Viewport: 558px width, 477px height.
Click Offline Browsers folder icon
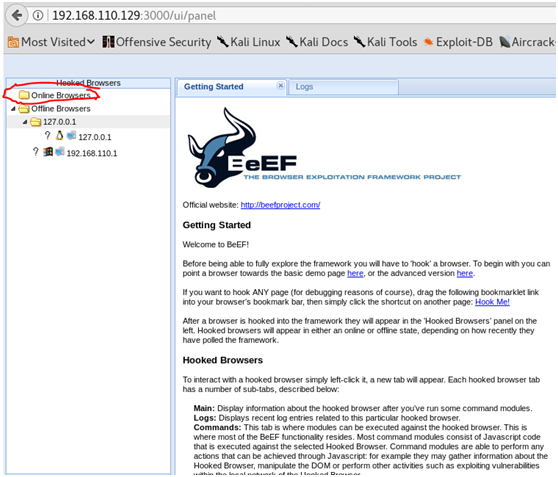(x=24, y=108)
